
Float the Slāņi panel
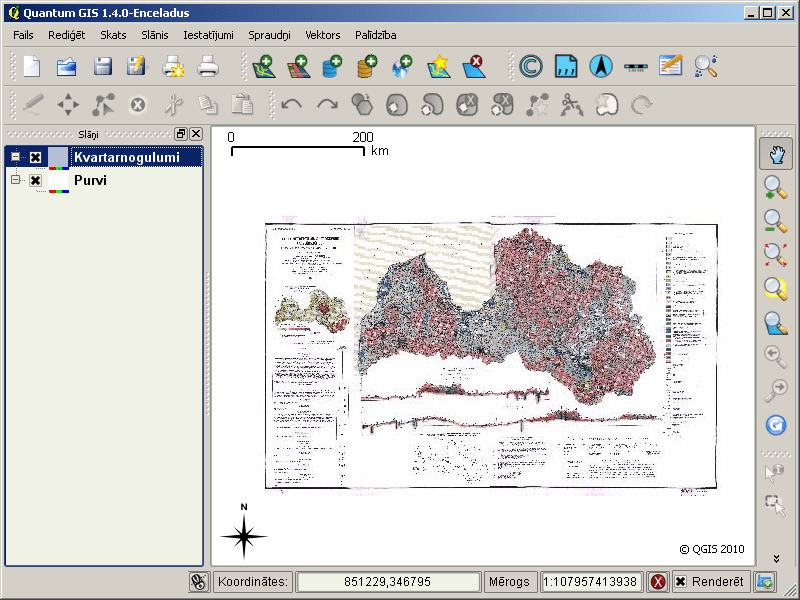click(x=181, y=134)
